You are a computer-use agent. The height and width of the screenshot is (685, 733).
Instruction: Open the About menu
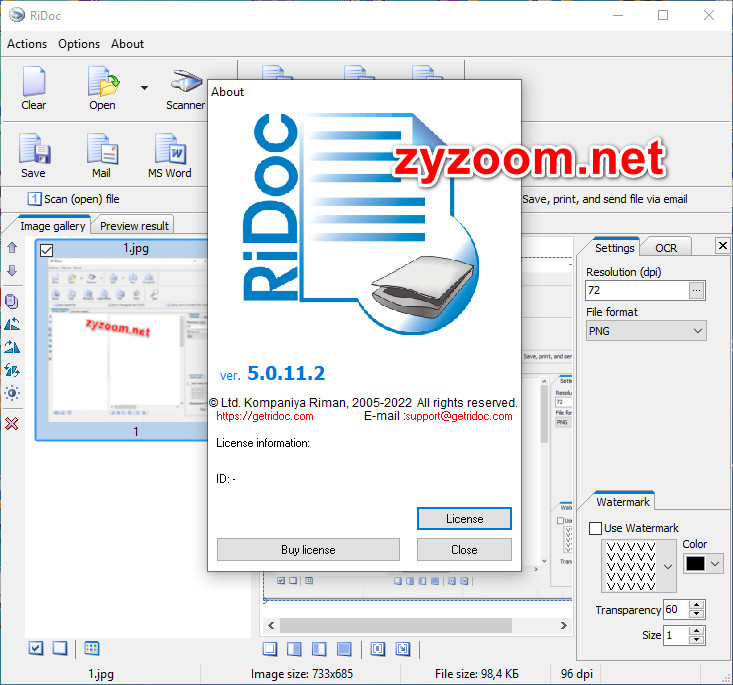click(x=127, y=44)
